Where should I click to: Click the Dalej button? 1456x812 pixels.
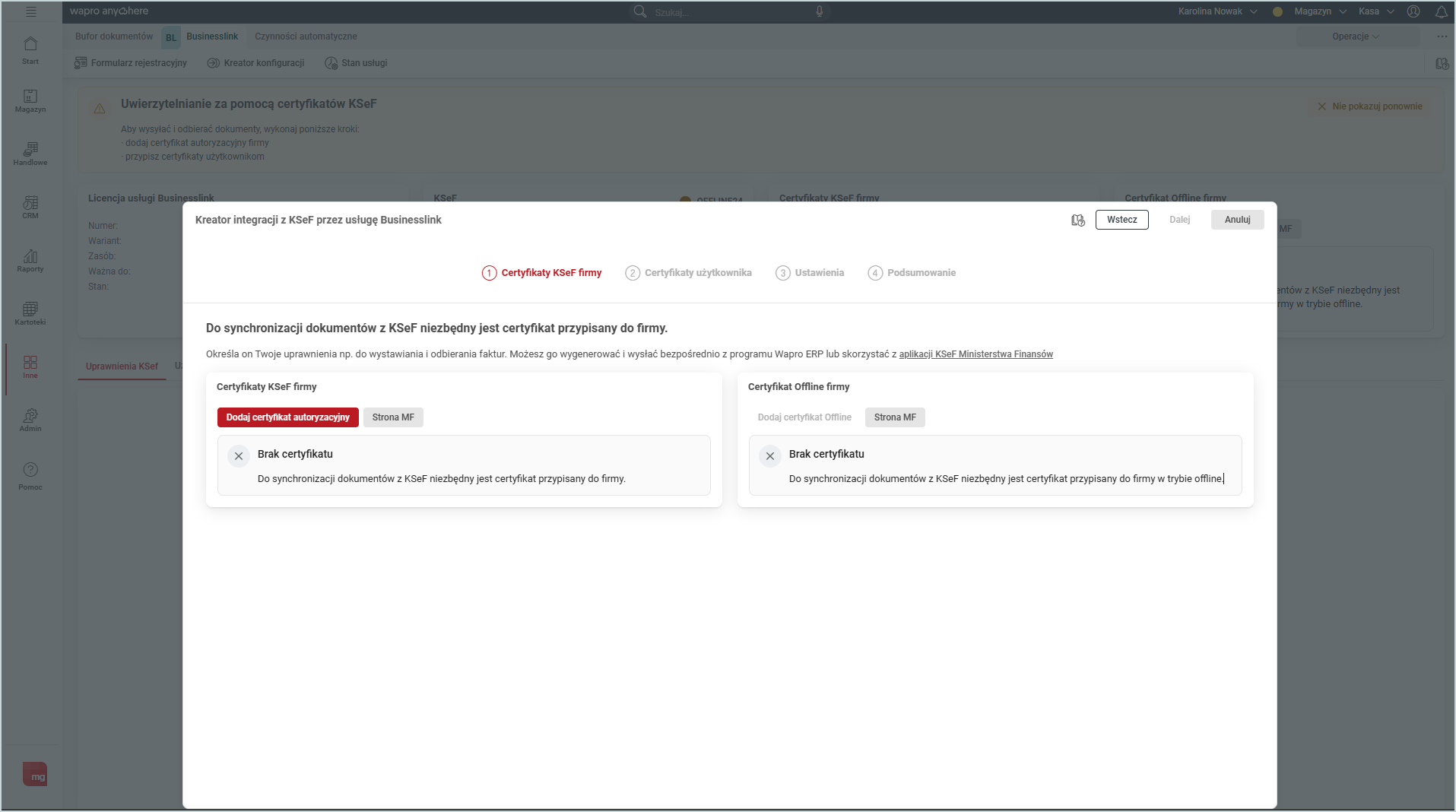click(x=1180, y=220)
